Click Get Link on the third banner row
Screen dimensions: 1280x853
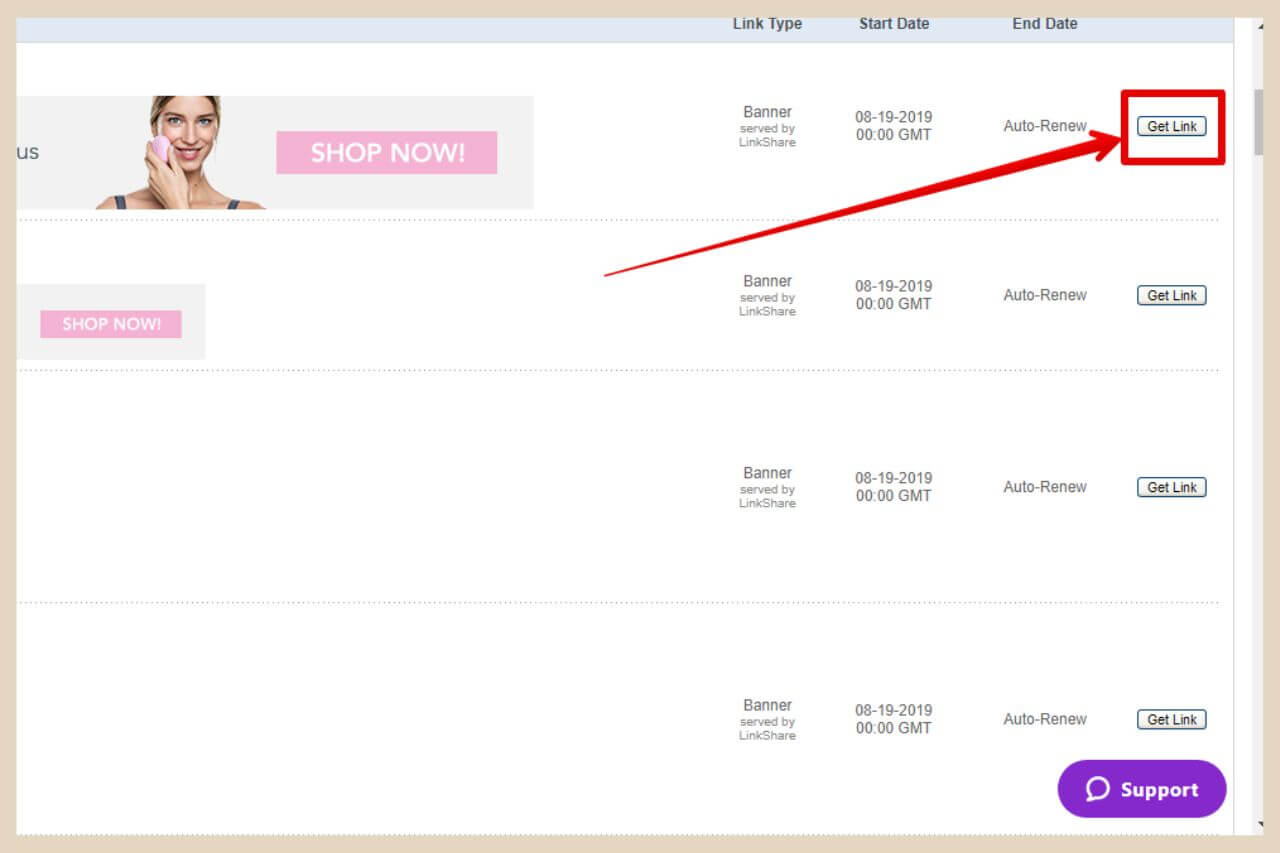(1171, 487)
